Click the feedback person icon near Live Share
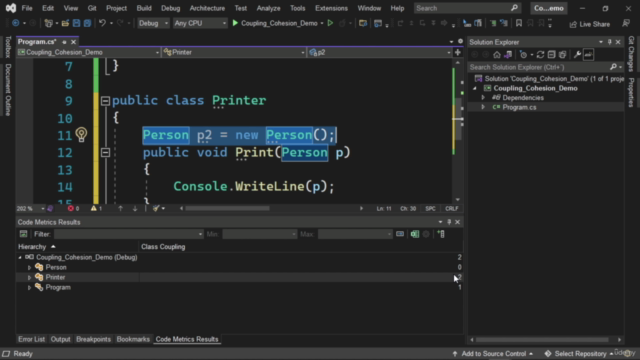 click(x=626, y=24)
